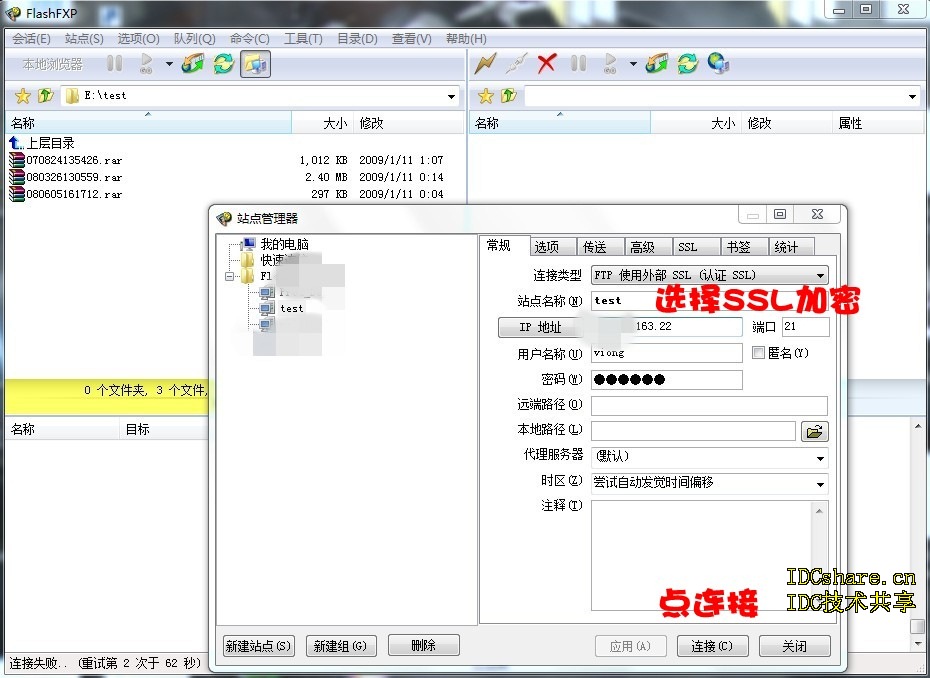This screenshot has width=930, height=678.
Task: Click the 删除 button
Action: tap(423, 645)
